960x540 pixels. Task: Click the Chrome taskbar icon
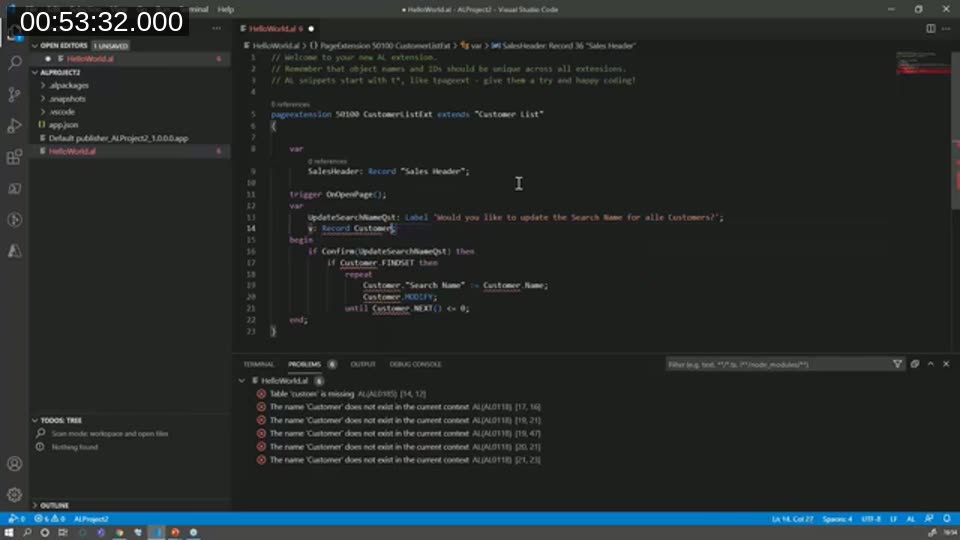[x=119, y=533]
